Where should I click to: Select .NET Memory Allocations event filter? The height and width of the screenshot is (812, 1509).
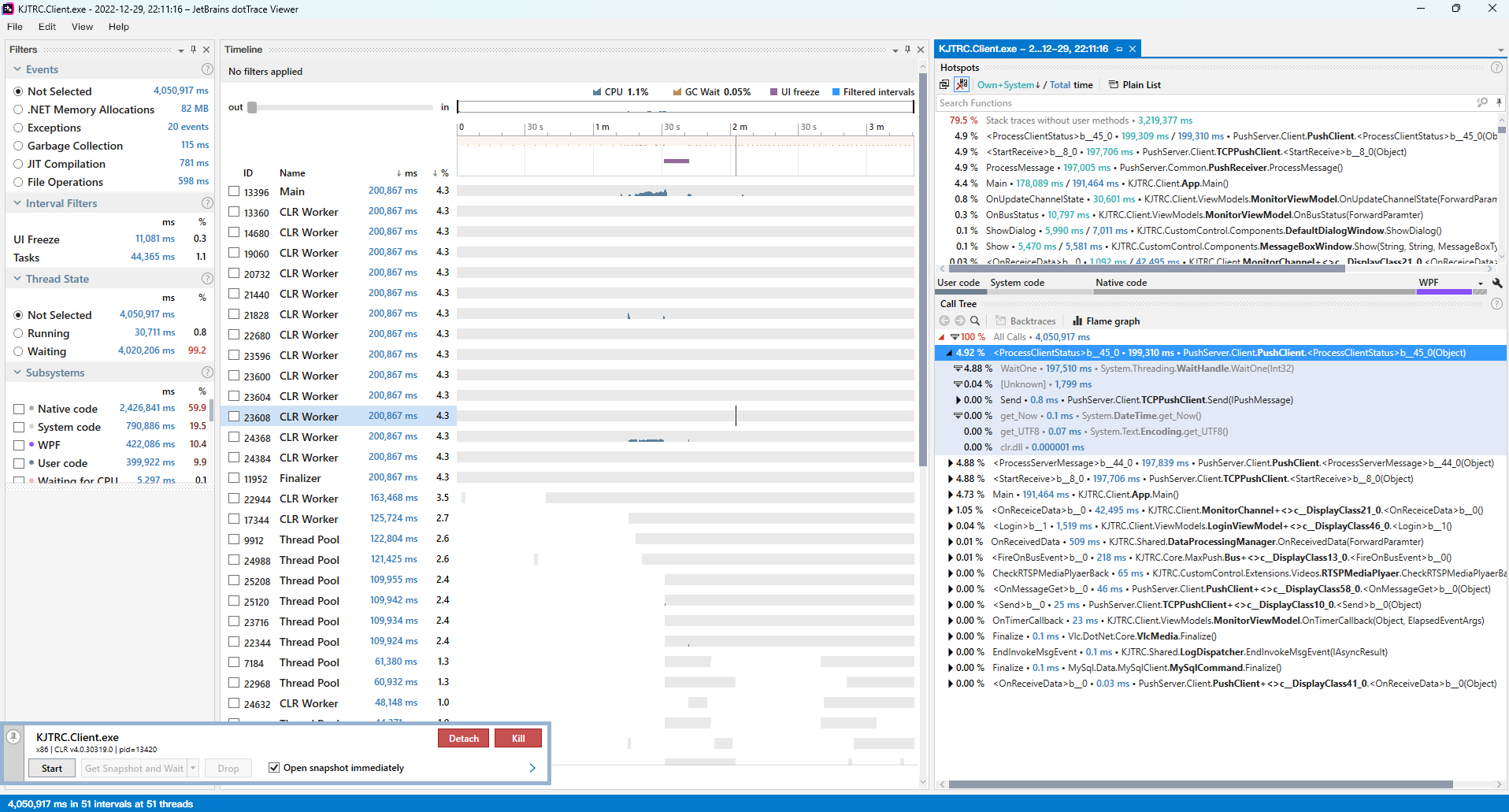coord(18,109)
